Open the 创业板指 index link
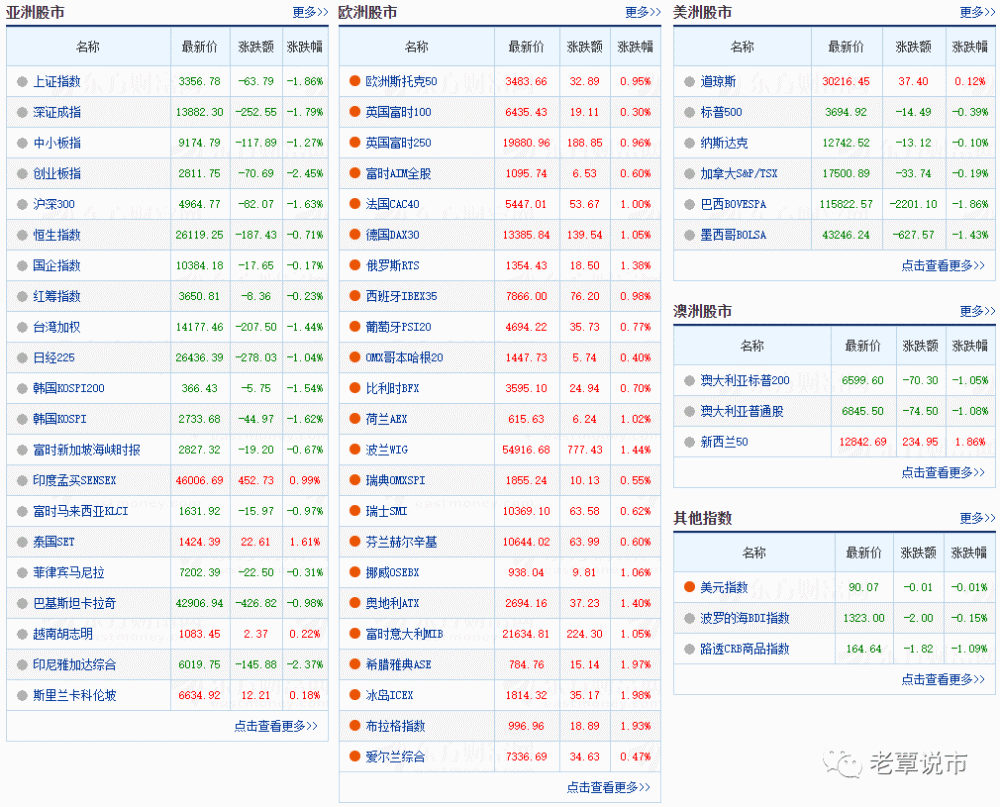Screen dimensions: 1000x807 (x=57, y=174)
